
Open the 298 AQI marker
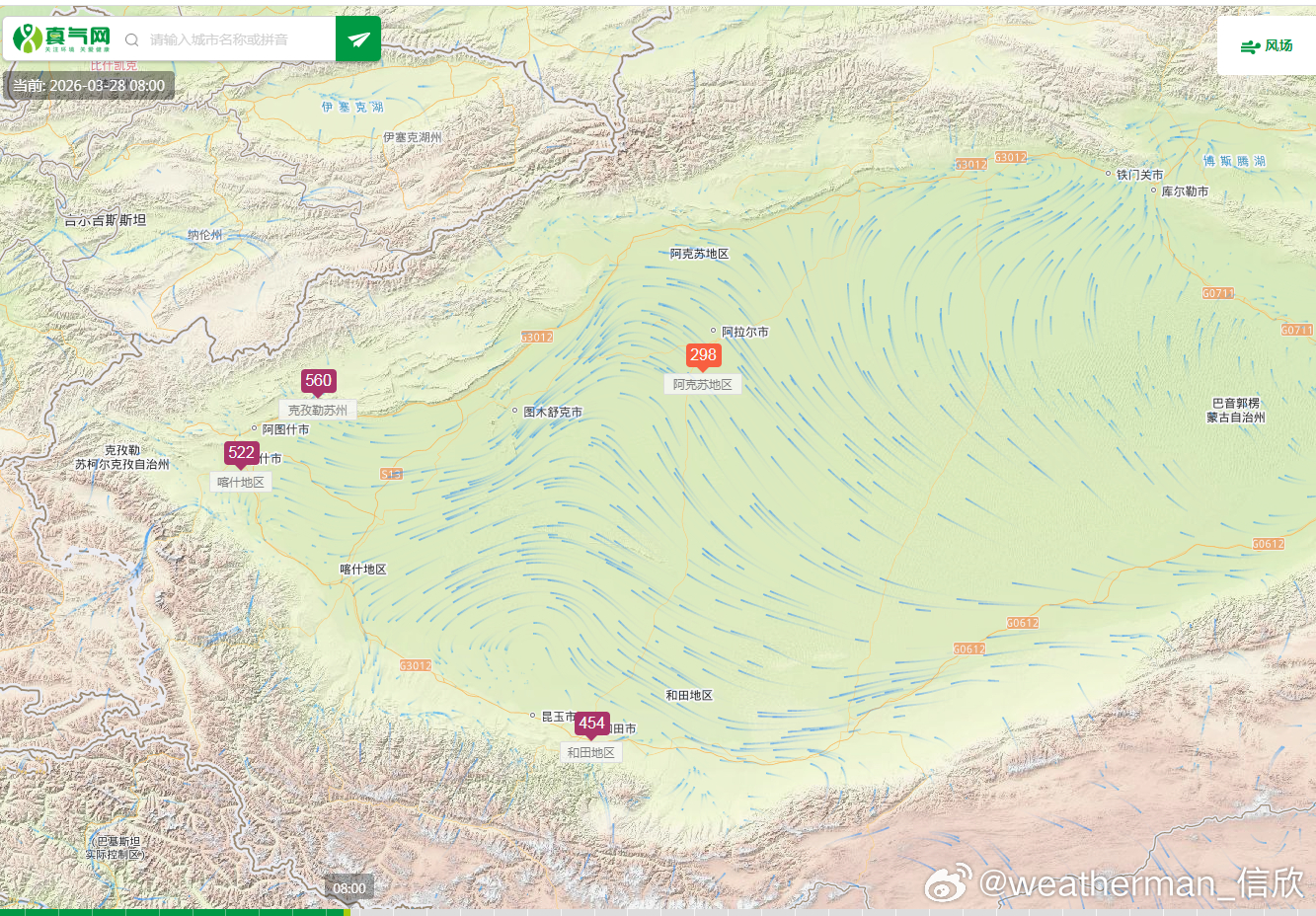pyautogui.click(x=703, y=355)
